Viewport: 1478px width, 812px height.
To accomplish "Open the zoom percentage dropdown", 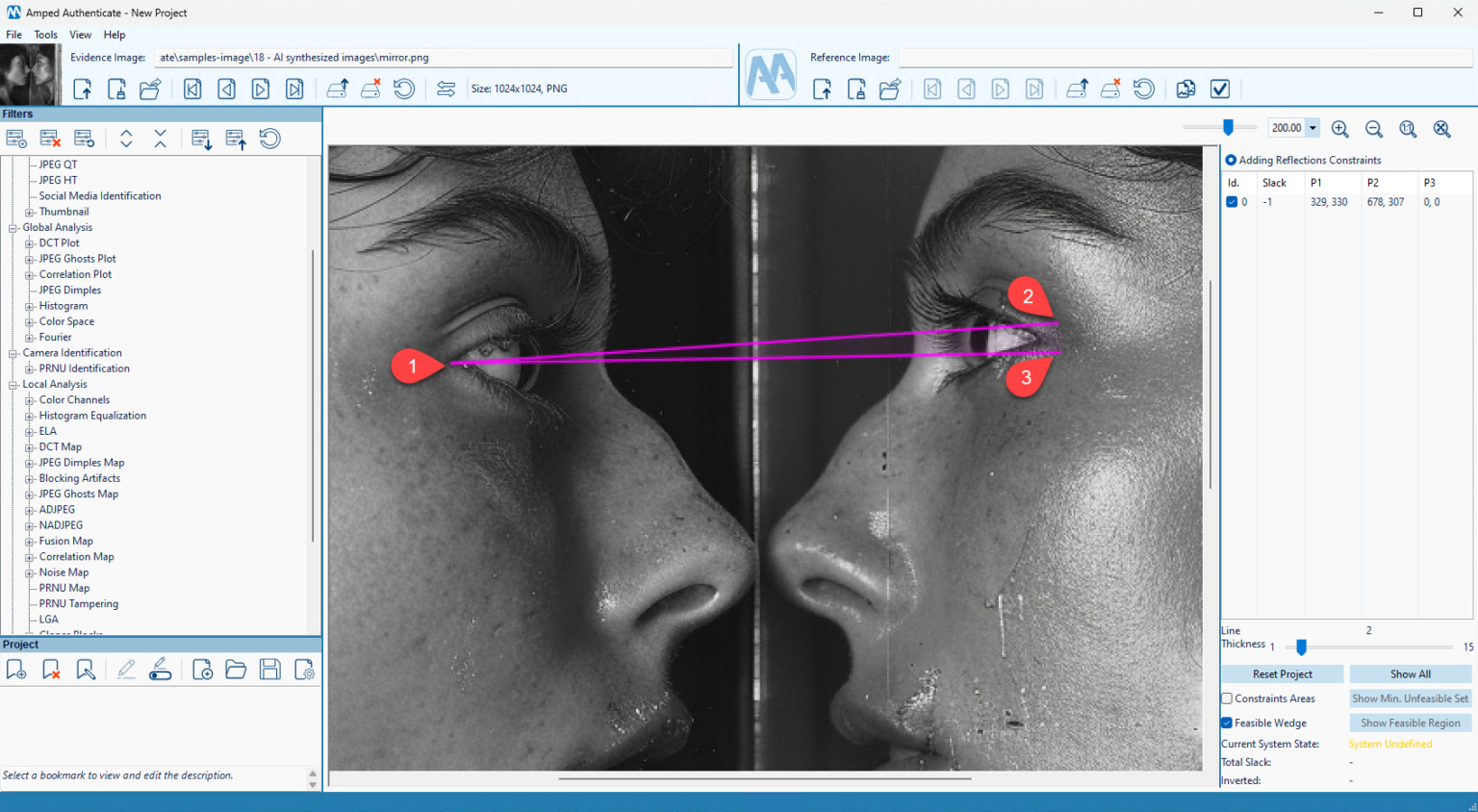I will tap(1312, 127).
